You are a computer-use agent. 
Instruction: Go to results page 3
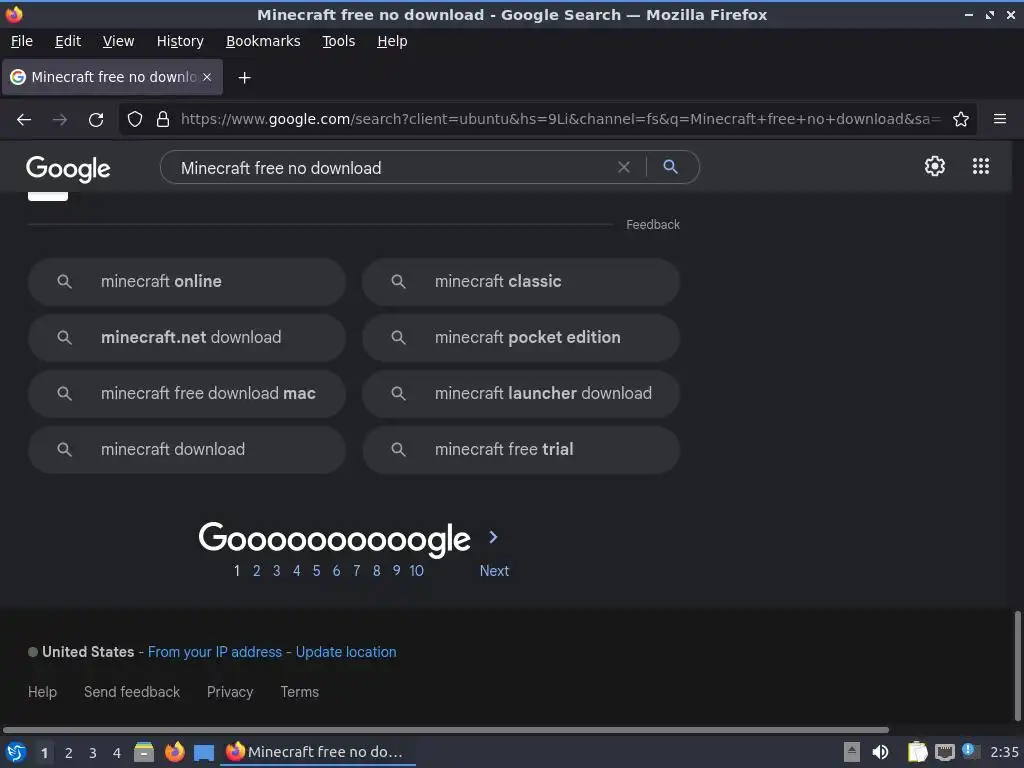click(x=276, y=571)
